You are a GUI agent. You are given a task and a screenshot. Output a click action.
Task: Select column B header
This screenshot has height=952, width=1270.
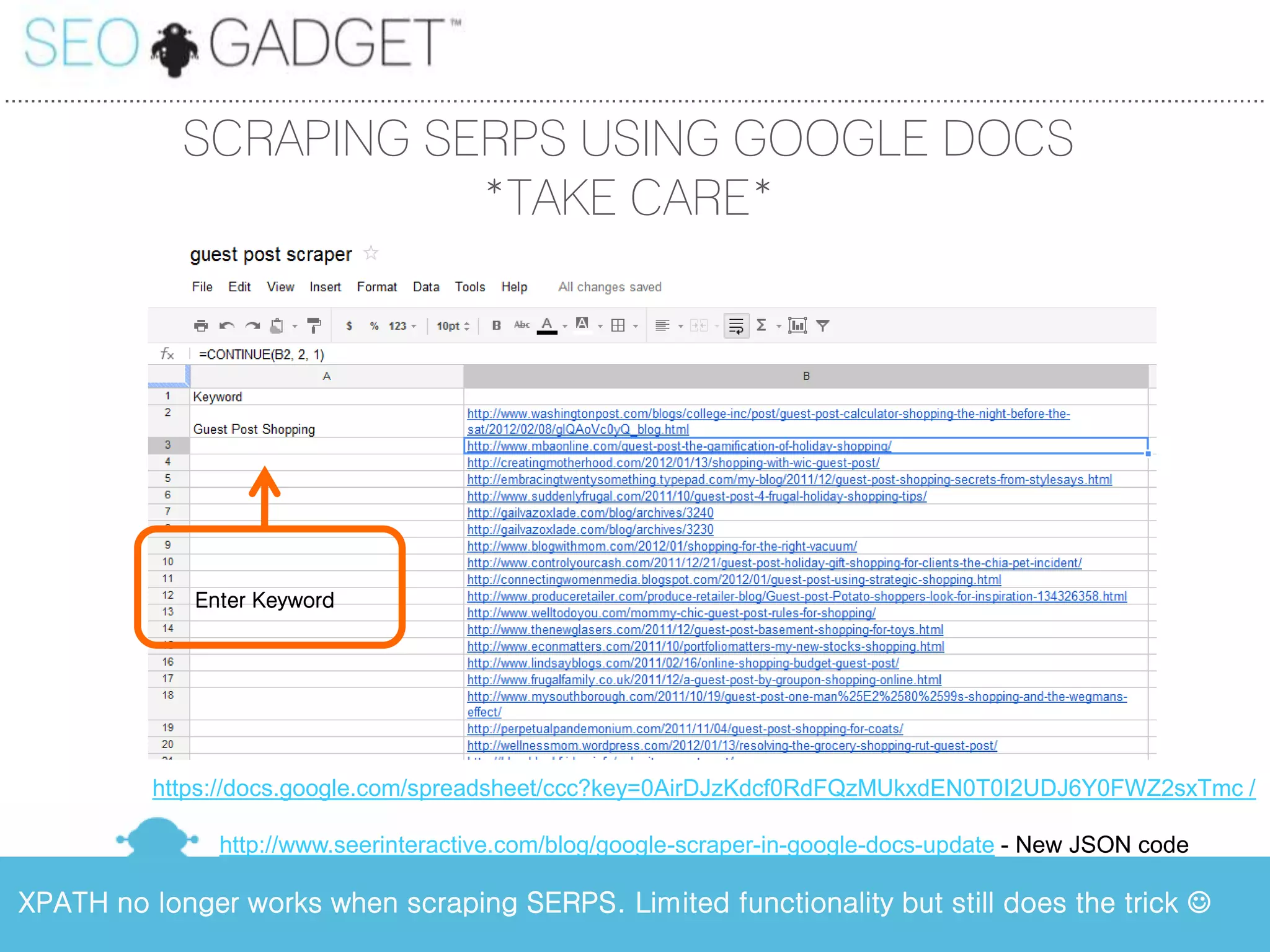(806, 376)
